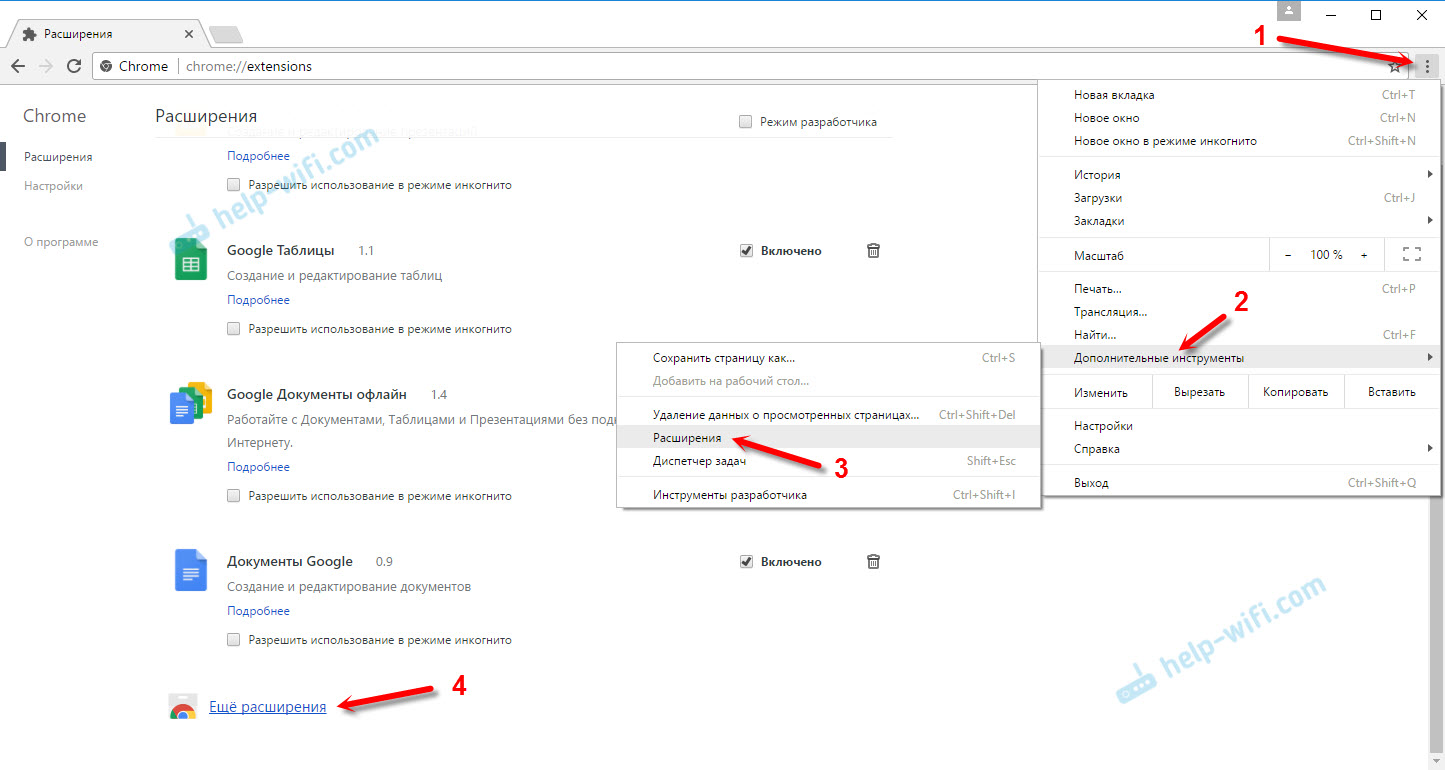Increase zoom with the plus button

pos(1363,255)
